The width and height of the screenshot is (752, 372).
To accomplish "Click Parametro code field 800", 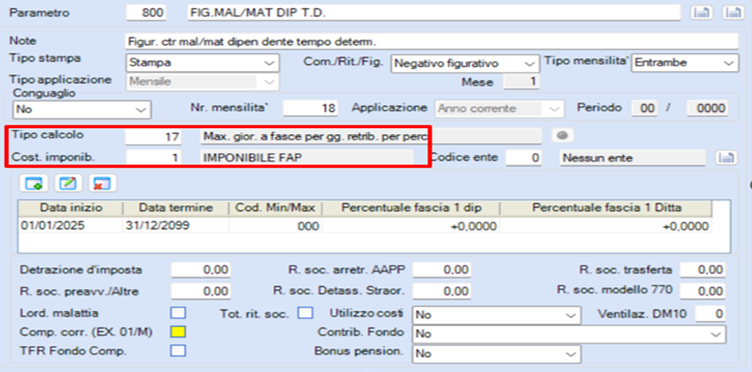I will pyautogui.click(x=146, y=13).
